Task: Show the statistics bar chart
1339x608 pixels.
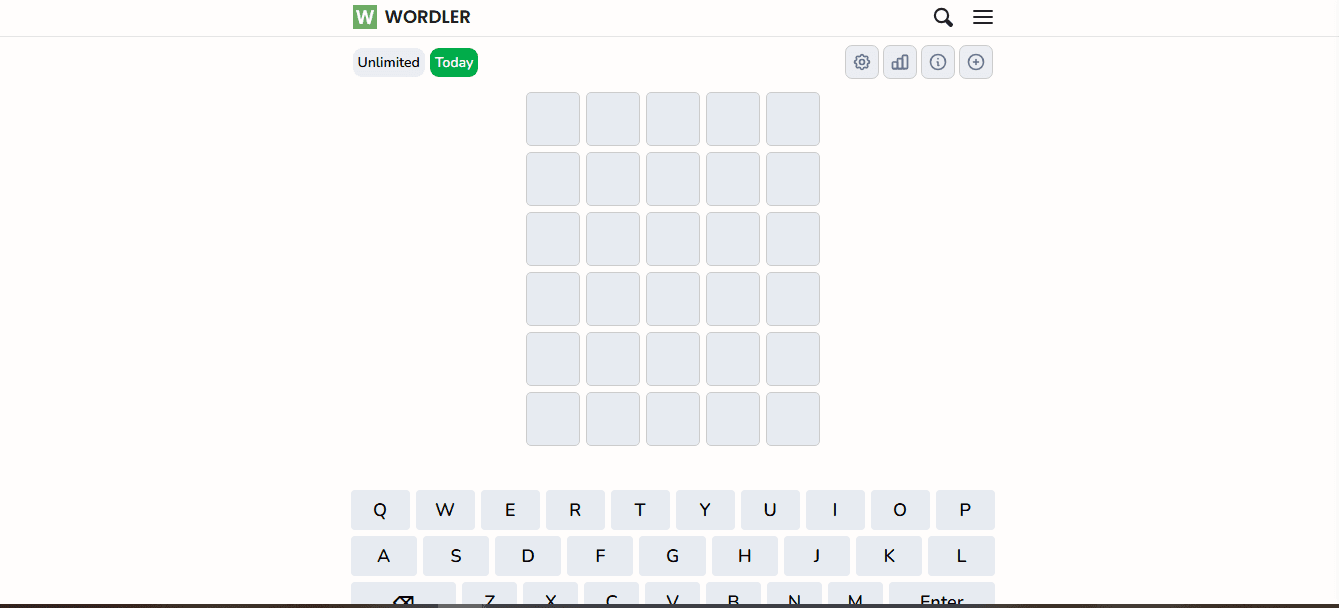Action: click(900, 62)
